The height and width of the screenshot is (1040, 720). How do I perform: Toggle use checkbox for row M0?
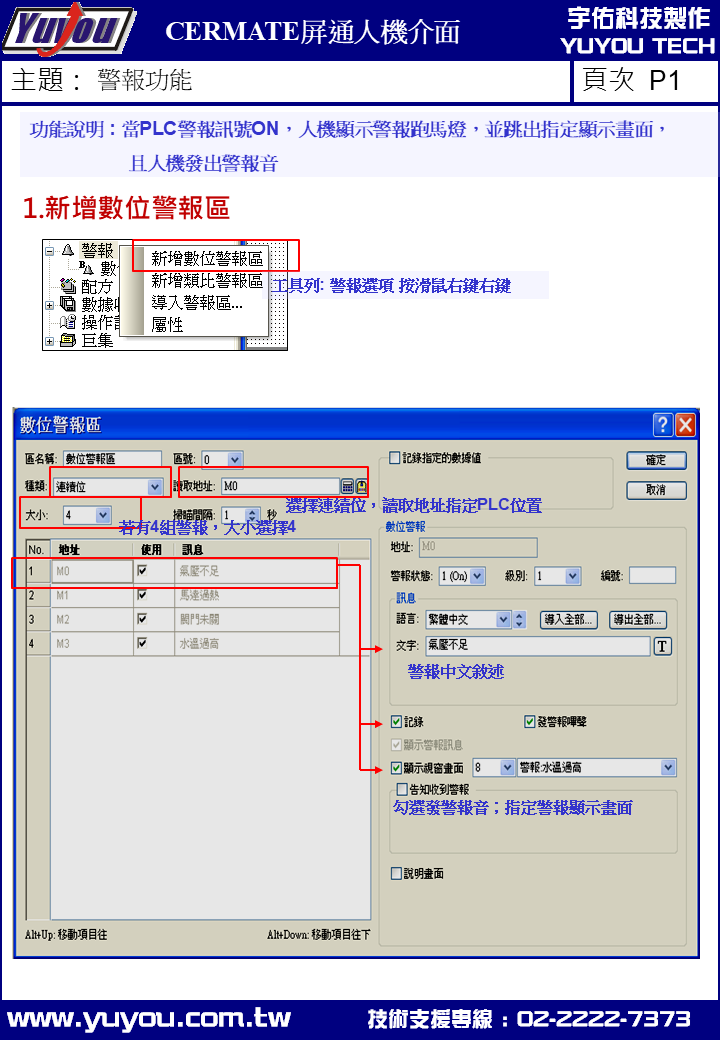[142, 570]
